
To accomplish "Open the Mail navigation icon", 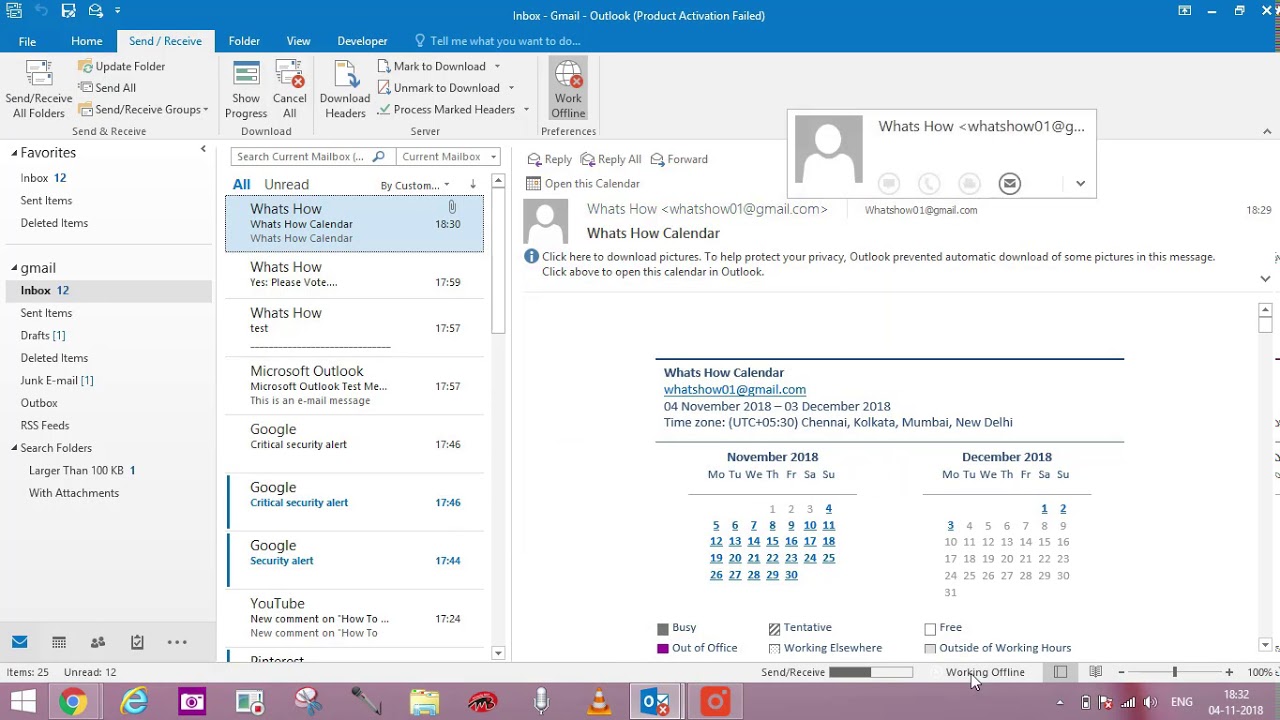I will (19, 642).
